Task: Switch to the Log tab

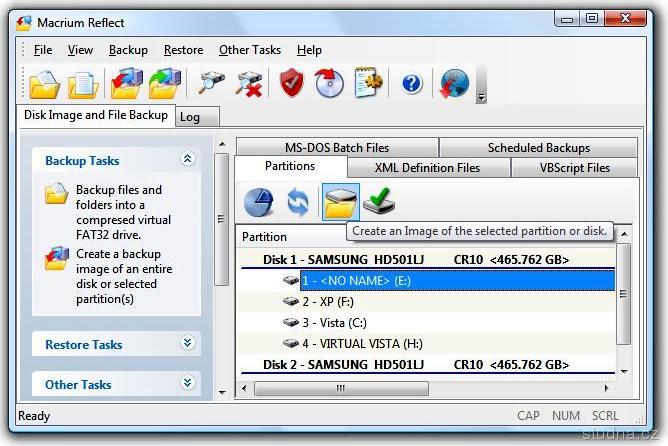Action: click(197, 117)
